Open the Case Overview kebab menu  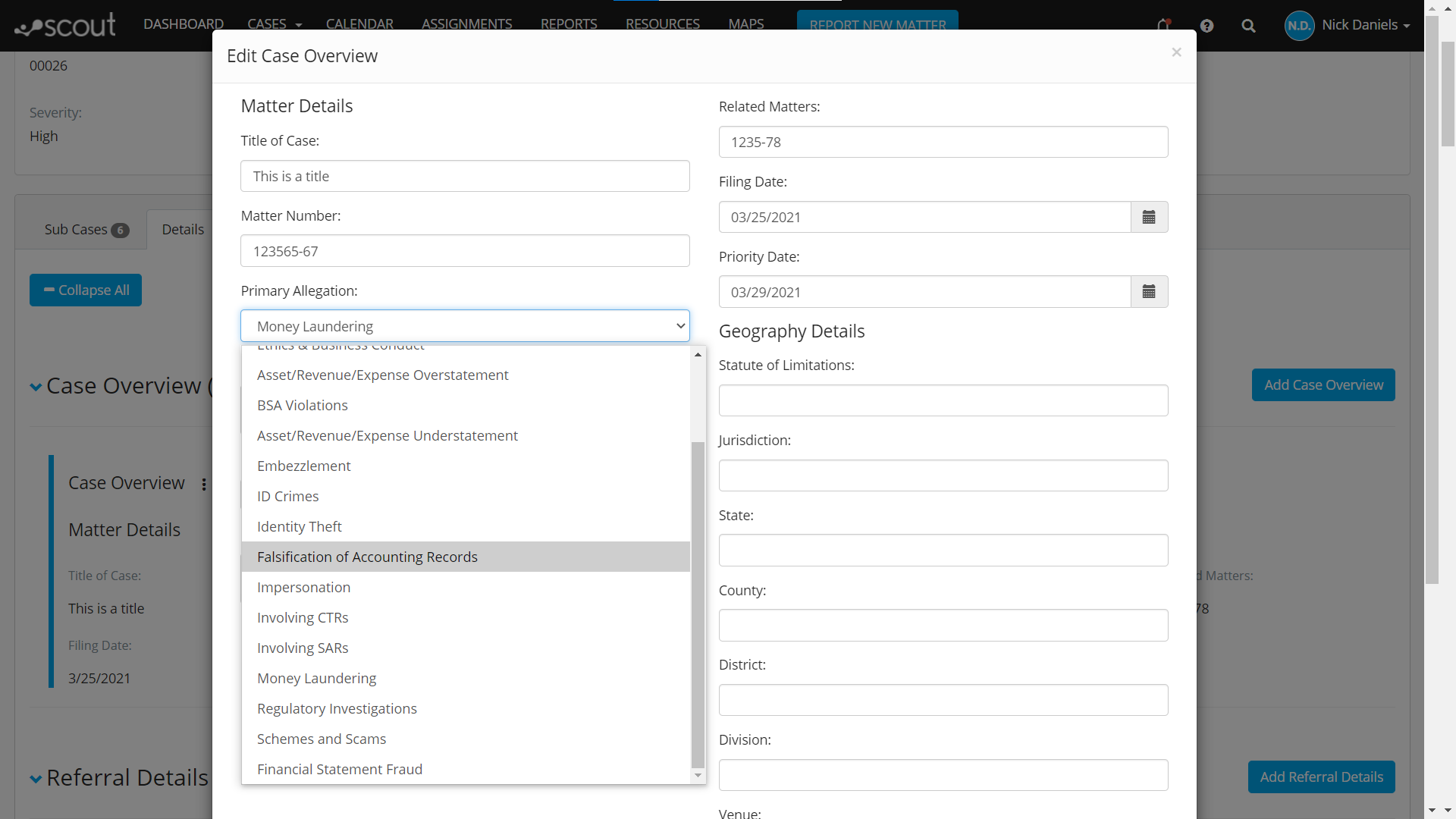[203, 485]
